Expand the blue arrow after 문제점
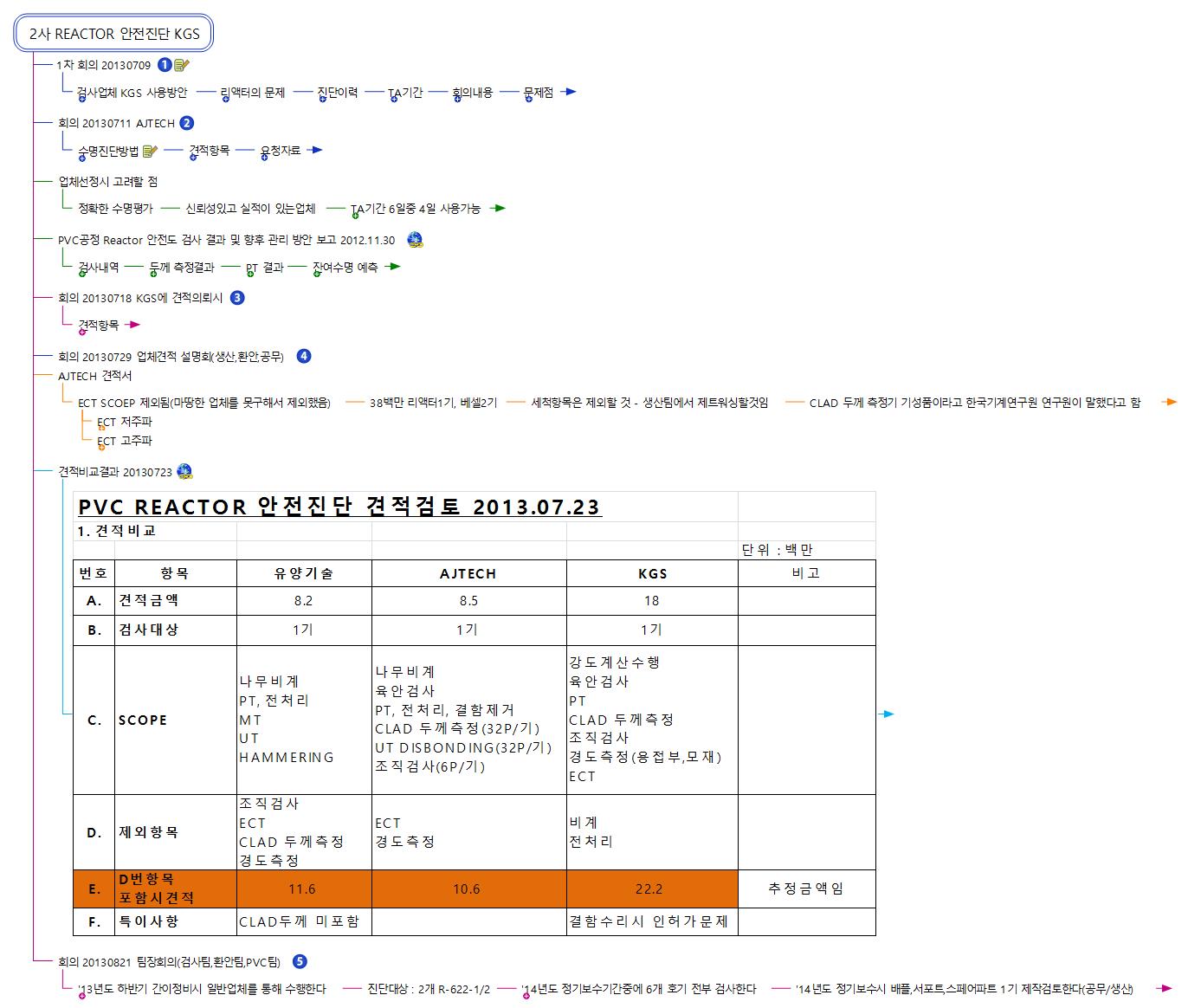This screenshot has width=1201, height=1008. [x=569, y=92]
